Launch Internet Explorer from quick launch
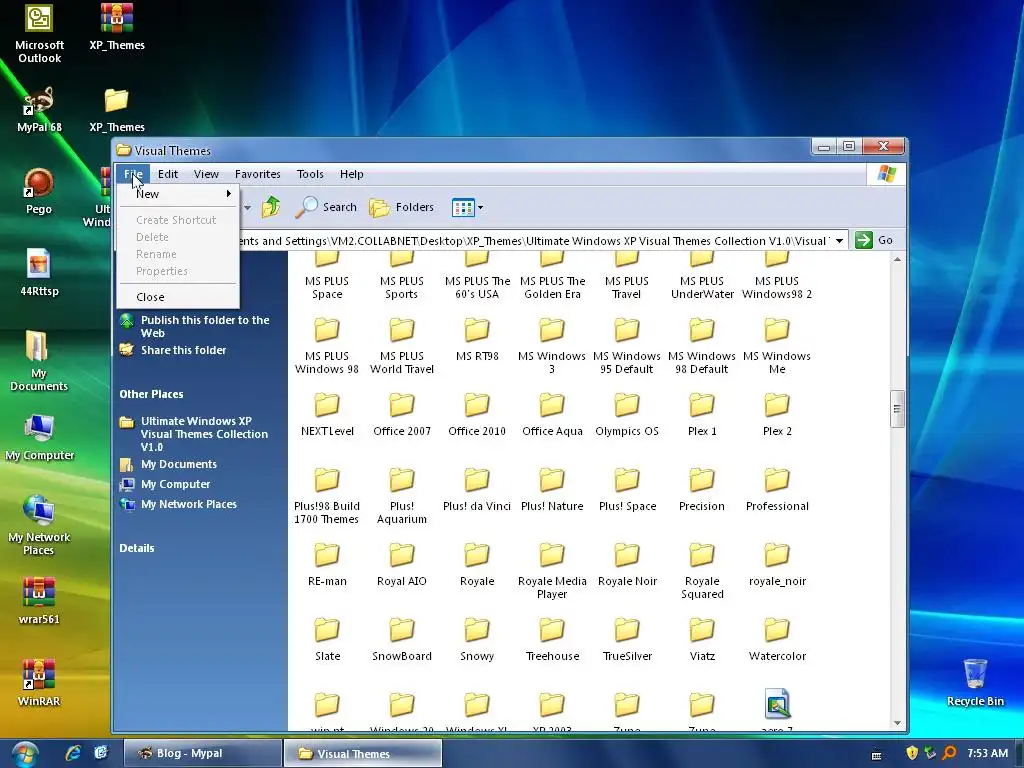The width and height of the screenshot is (1024, 768). click(x=73, y=754)
